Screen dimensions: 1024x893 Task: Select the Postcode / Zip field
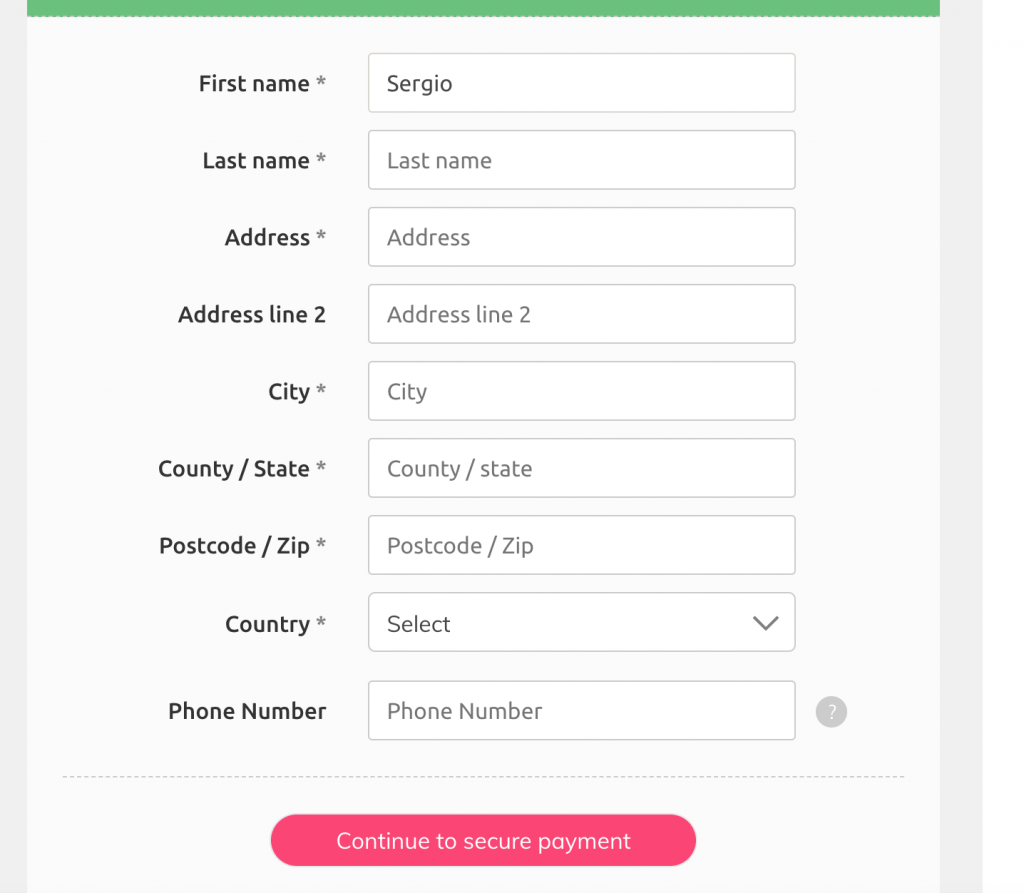pos(581,545)
